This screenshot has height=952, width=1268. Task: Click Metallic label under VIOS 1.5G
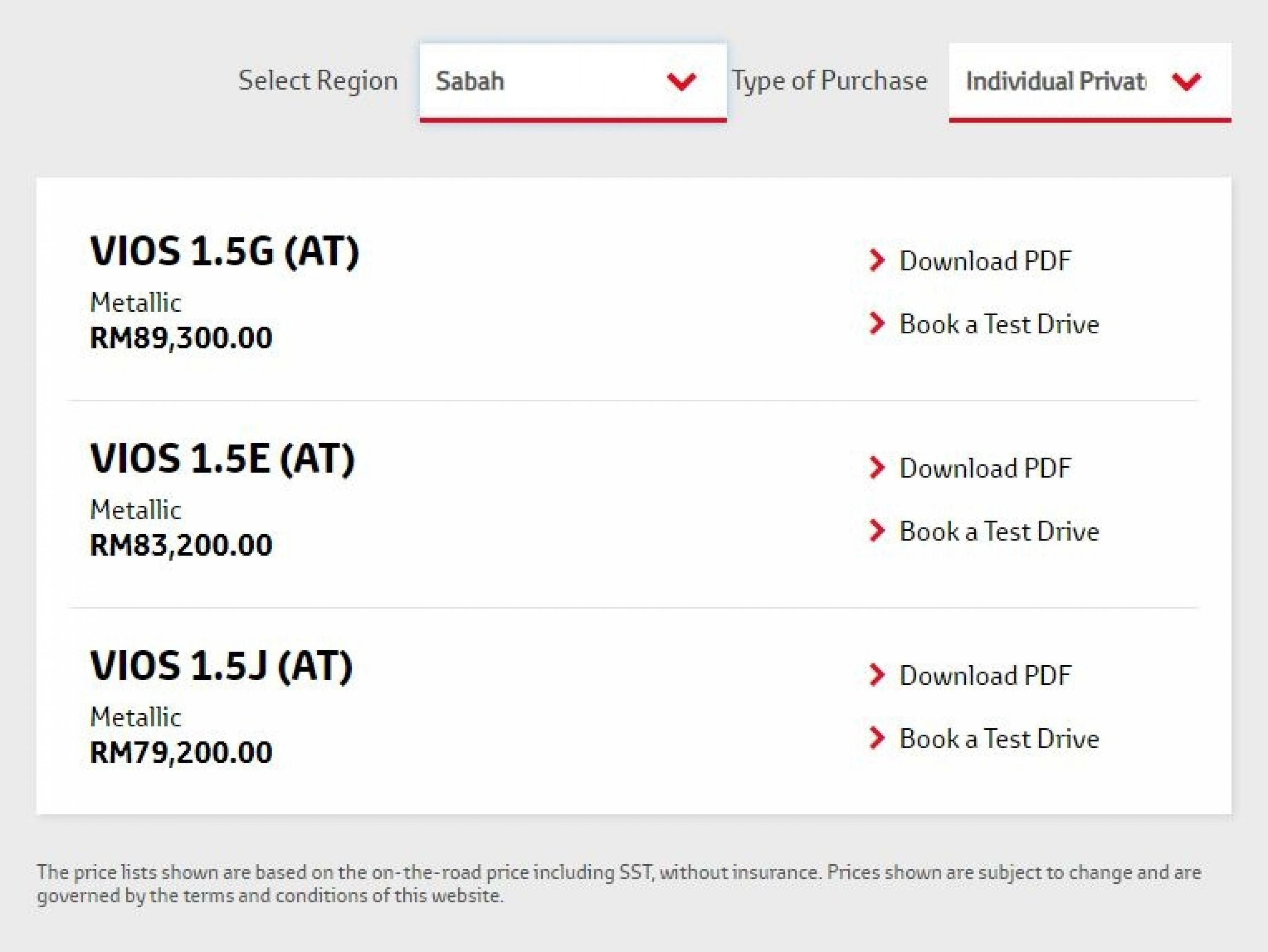tap(136, 303)
